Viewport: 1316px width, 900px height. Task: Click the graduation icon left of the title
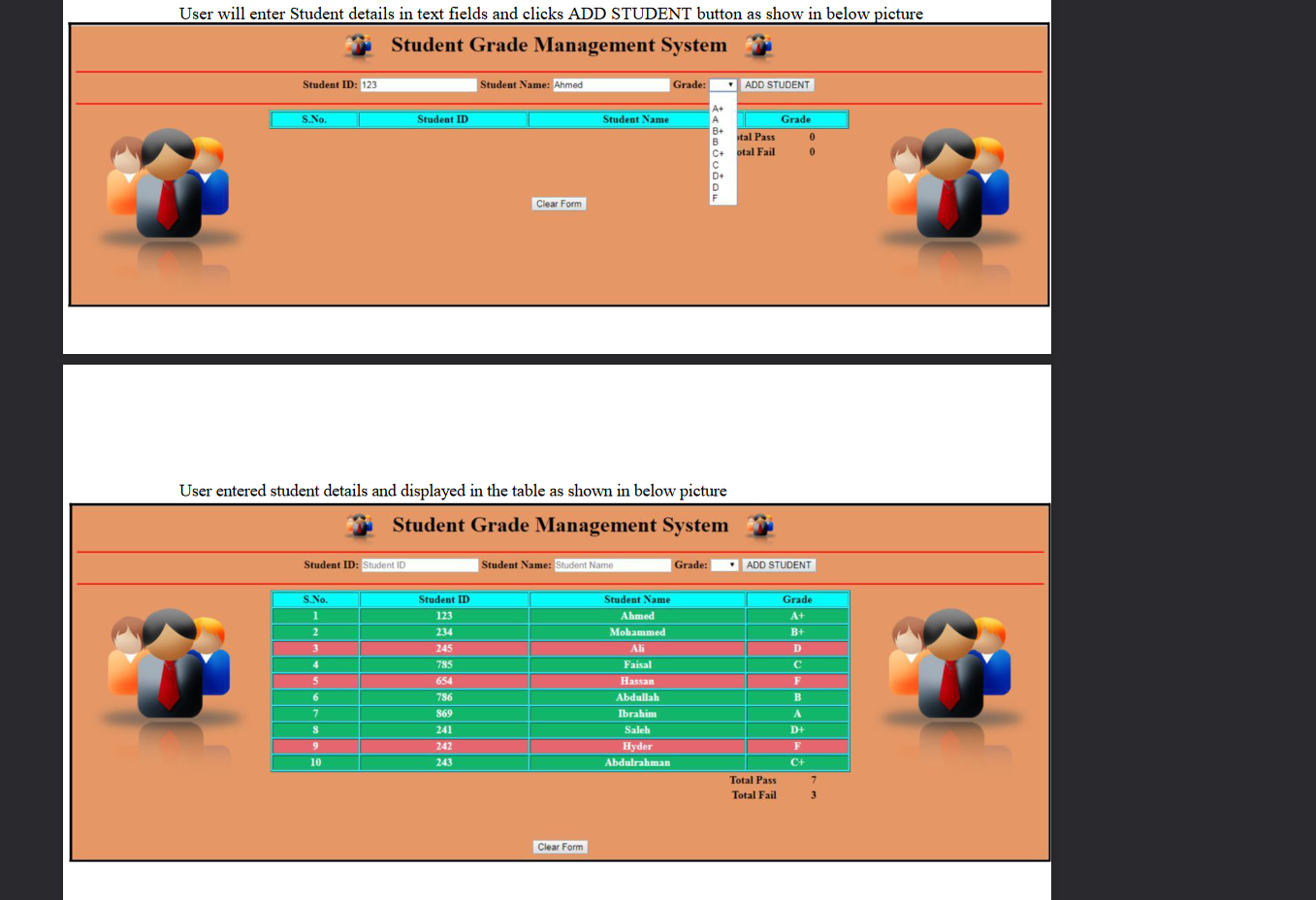click(358, 46)
